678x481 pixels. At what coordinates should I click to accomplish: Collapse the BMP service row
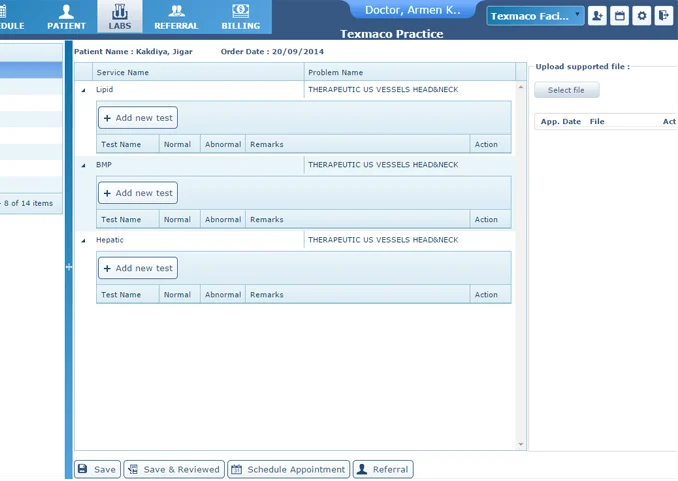point(83,165)
